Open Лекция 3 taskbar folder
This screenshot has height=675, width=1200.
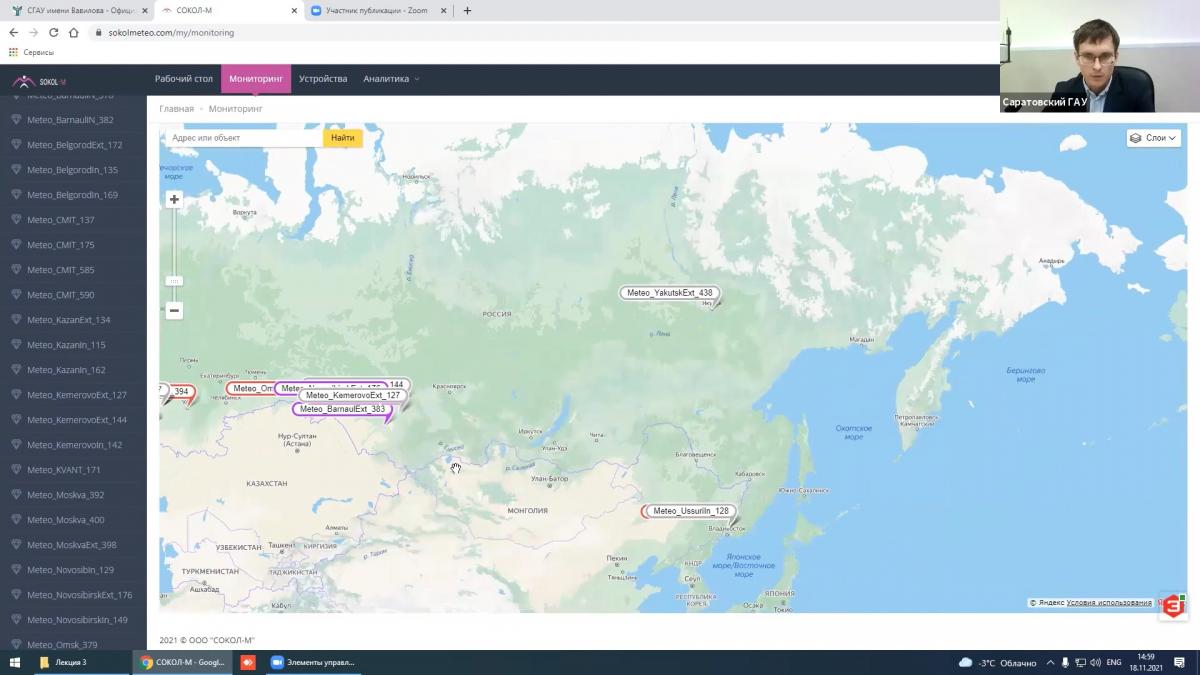click(x=80, y=662)
